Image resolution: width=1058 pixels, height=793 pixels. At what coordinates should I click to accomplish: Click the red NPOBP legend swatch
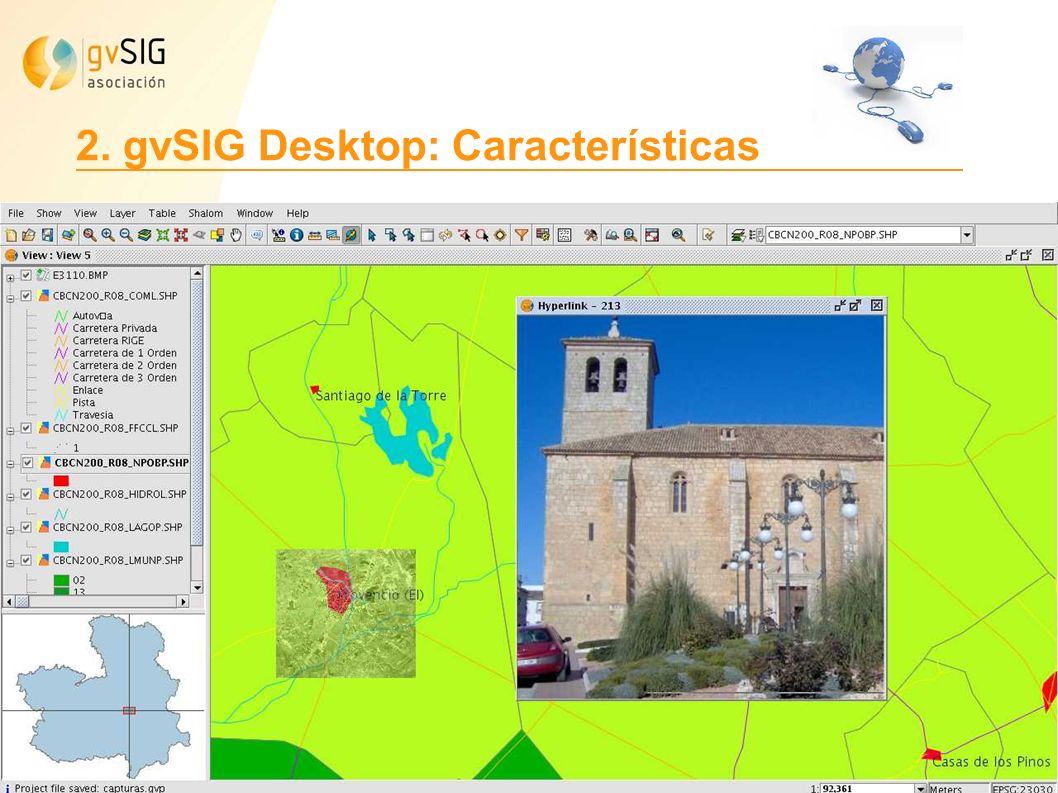[61, 481]
